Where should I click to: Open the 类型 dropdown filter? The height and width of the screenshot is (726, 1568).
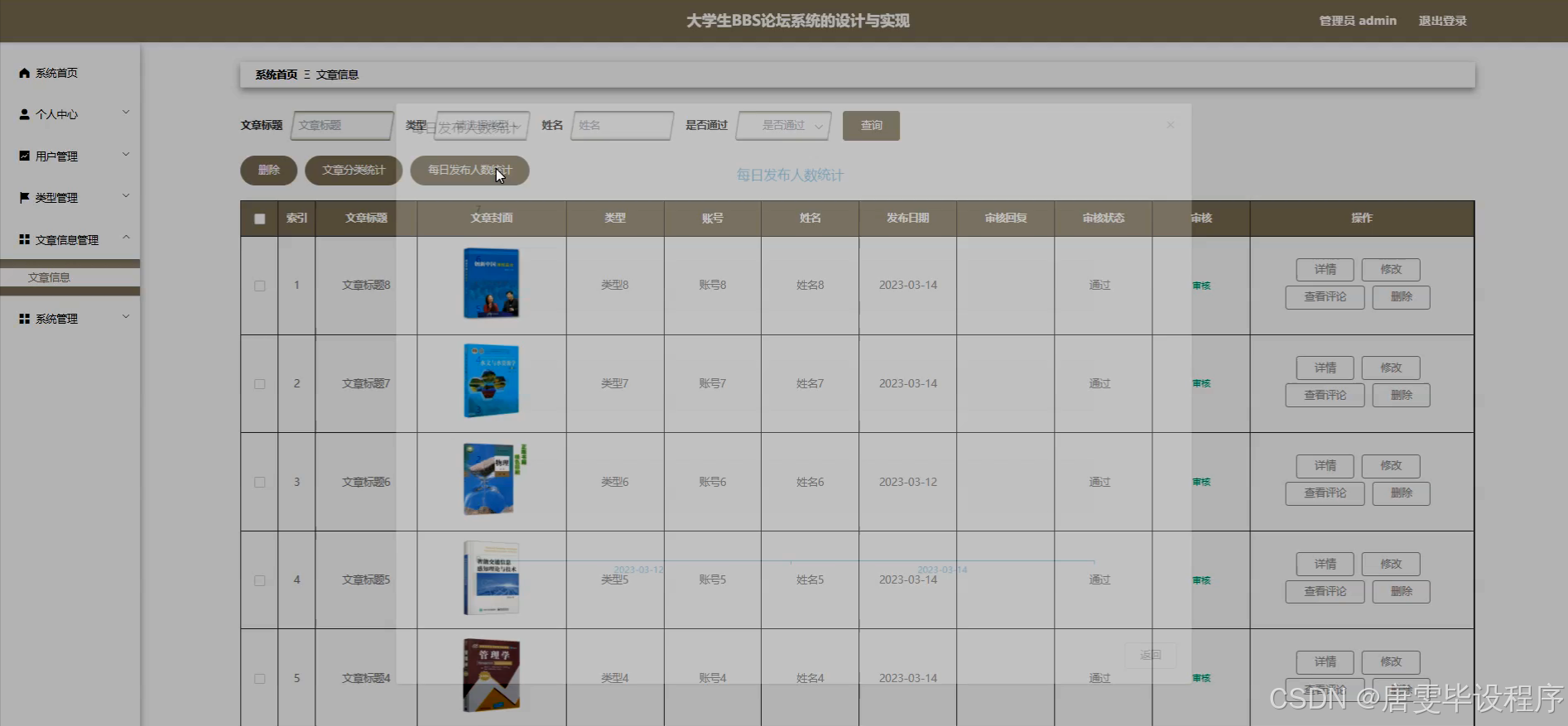[482, 126]
